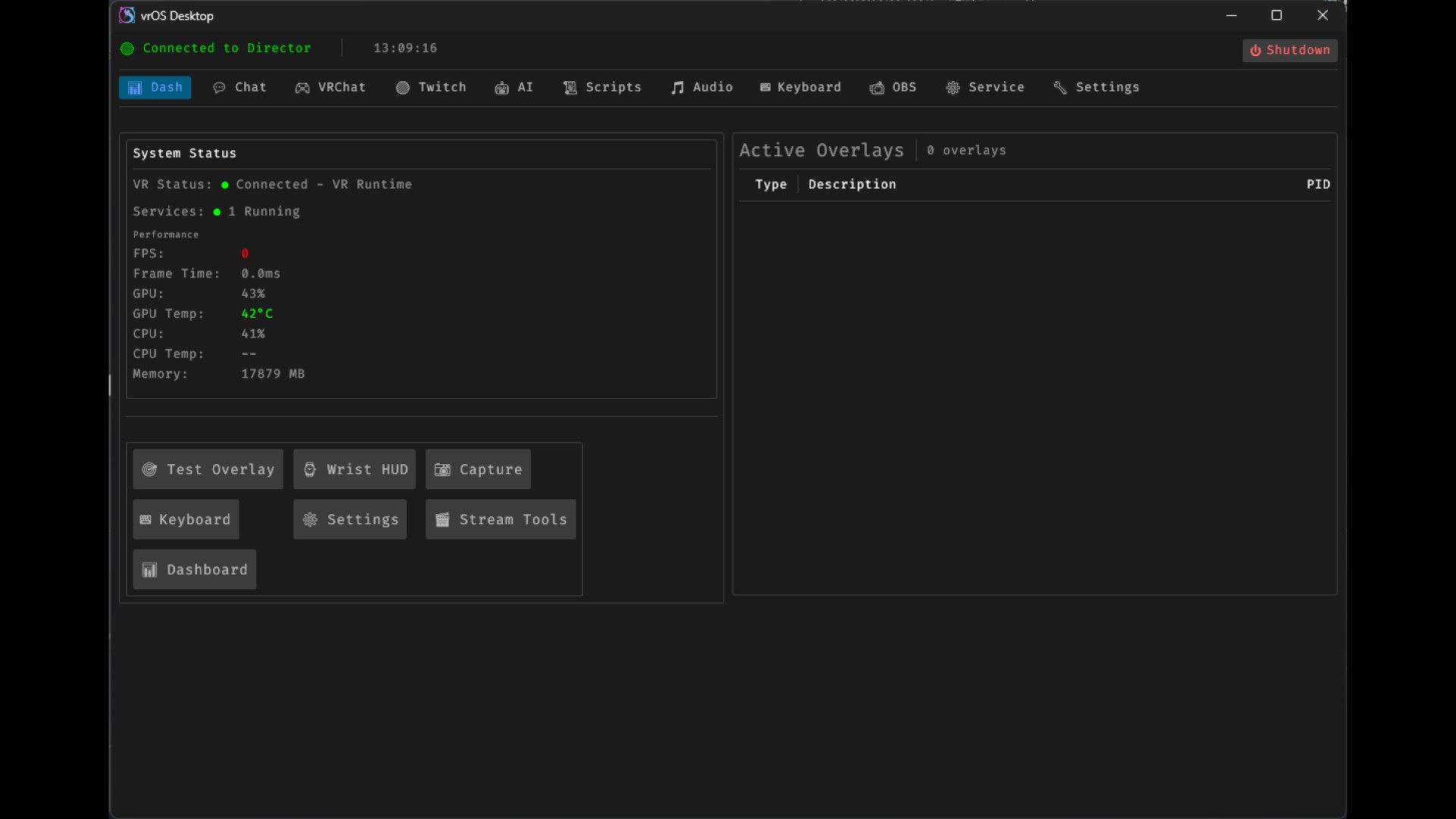Launch the Dashboard overlay button

click(x=194, y=570)
